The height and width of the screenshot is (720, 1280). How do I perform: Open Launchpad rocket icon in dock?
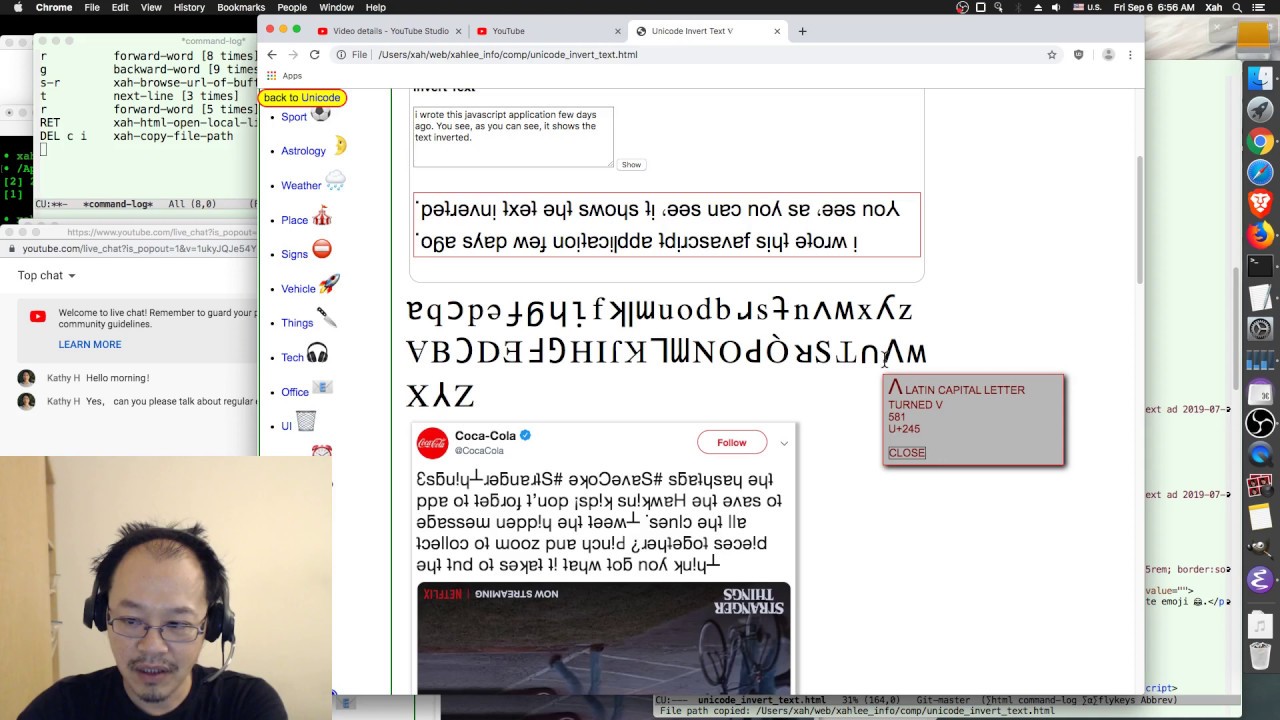1260,109
